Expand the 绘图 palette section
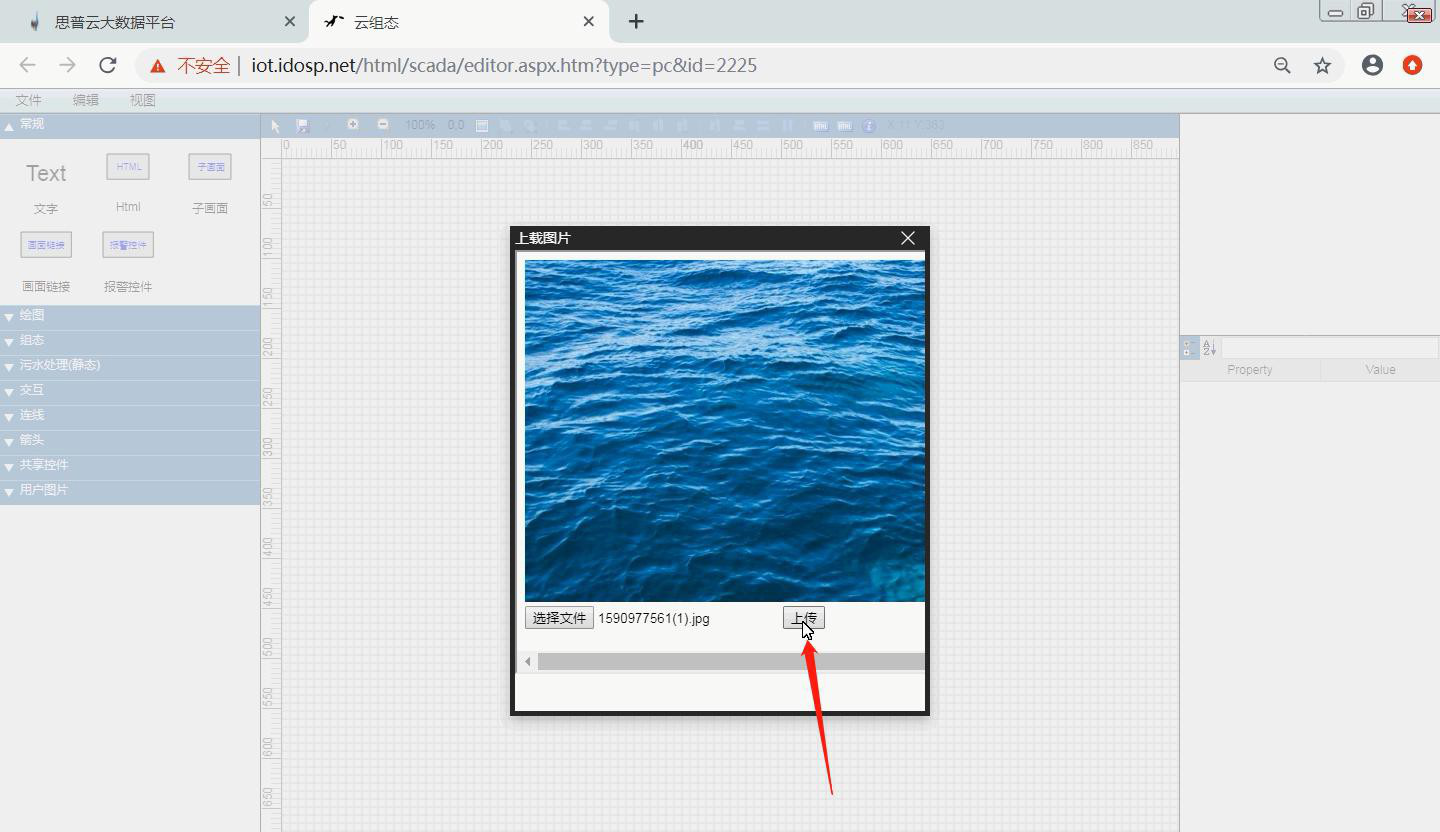1440x832 pixels. (x=32, y=316)
